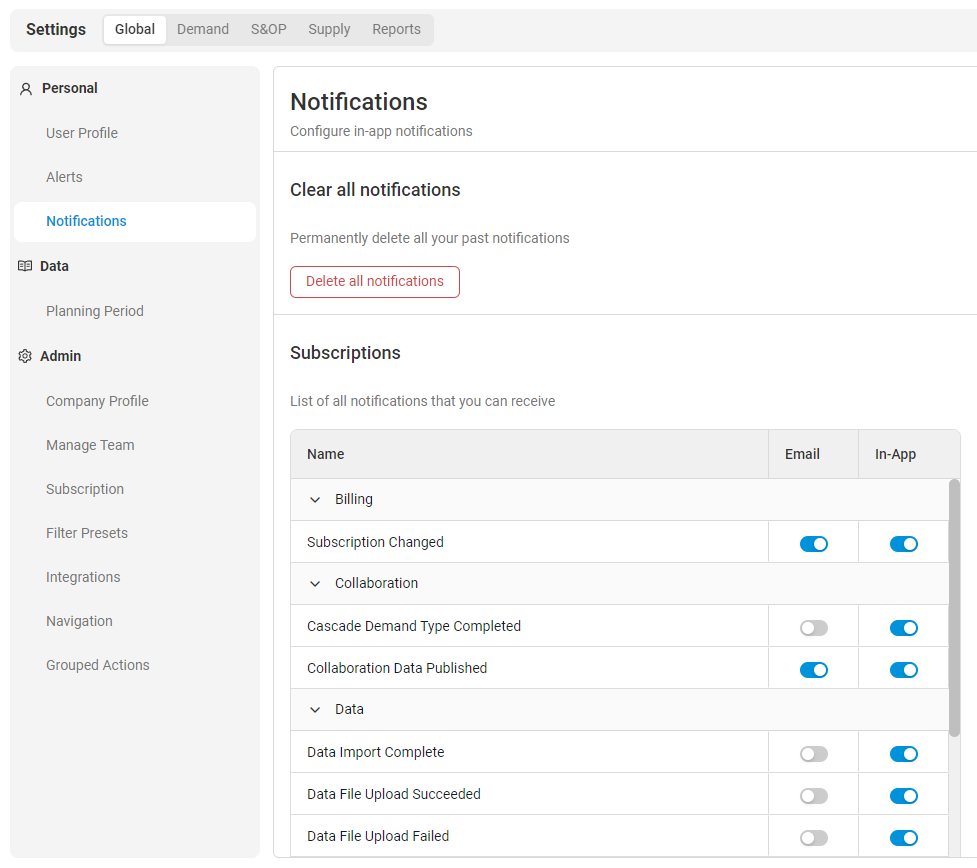This screenshot has height=868, width=977.
Task: Open the Integrations settings page
Action: point(83,577)
